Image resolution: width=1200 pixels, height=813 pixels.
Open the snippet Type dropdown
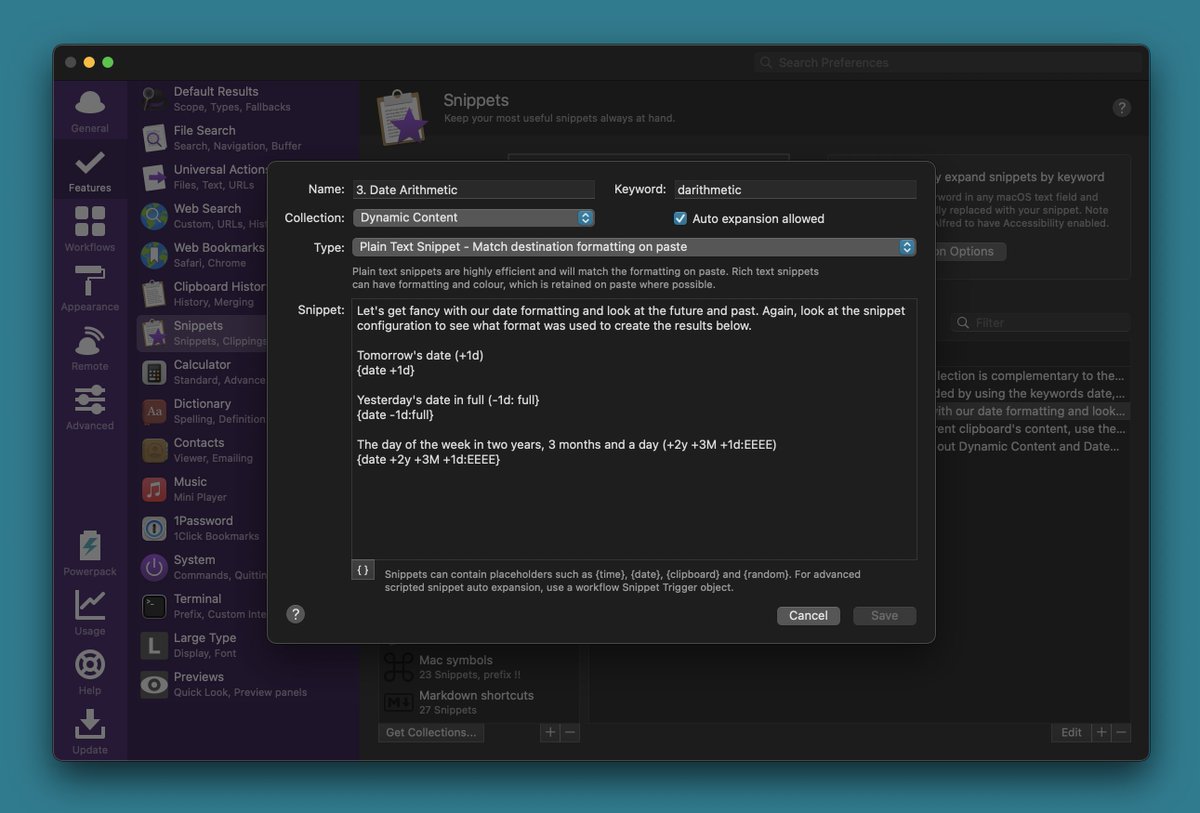(634, 247)
